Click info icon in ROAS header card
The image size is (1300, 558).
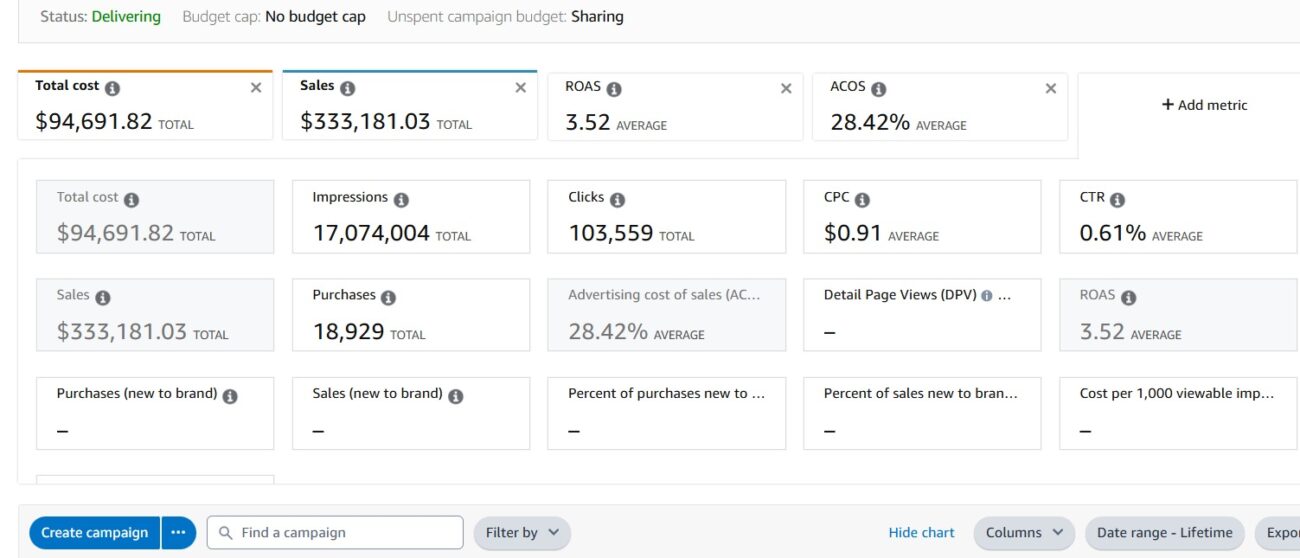click(614, 89)
